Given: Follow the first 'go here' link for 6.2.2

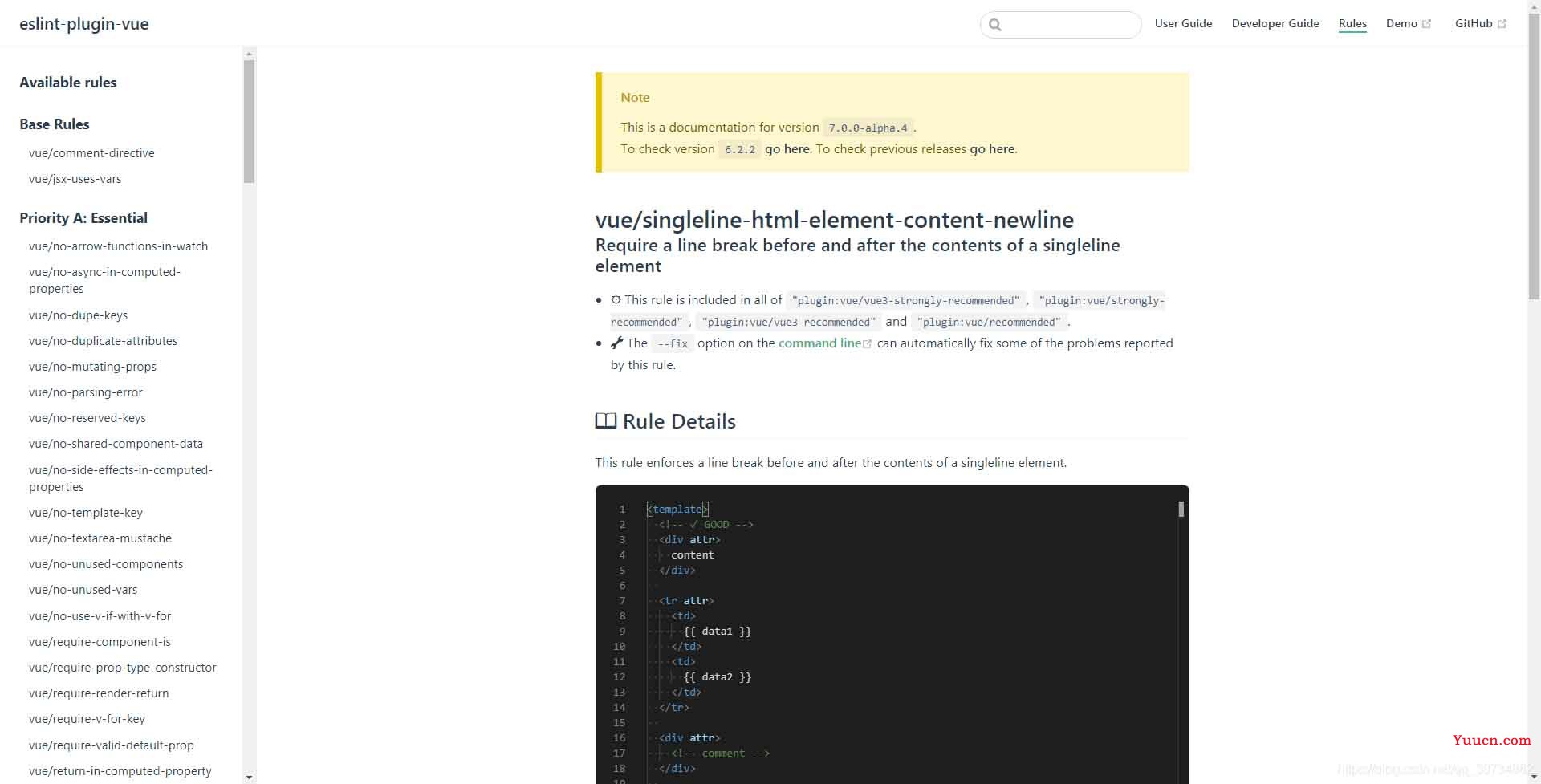Looking at the screenshot, I should (x=787, y=148).
